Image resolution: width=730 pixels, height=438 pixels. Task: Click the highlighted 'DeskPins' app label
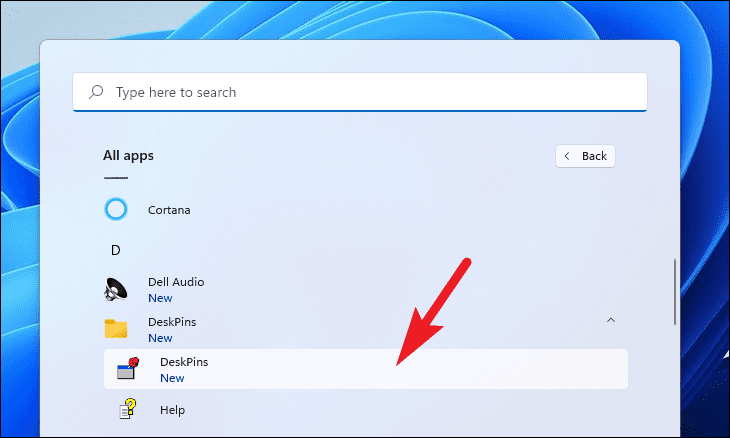(184, 362)
